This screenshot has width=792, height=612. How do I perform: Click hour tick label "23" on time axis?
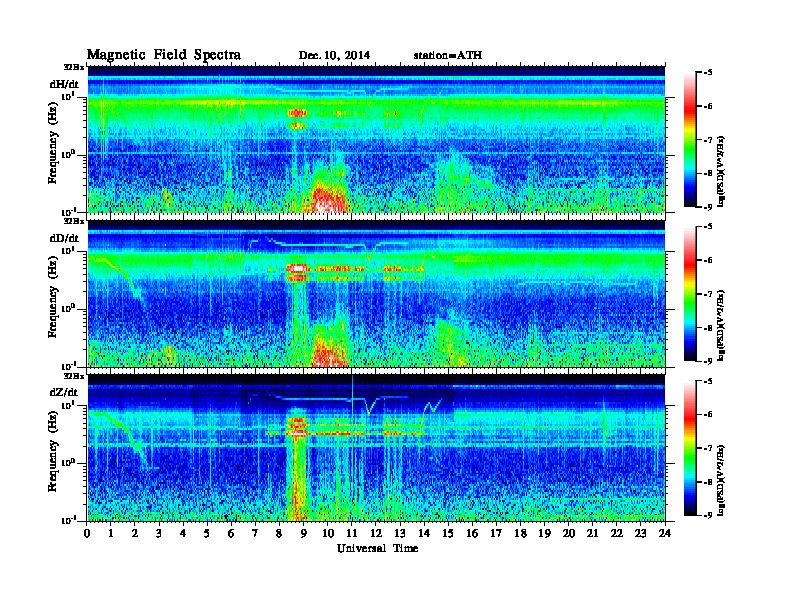coord(641,533)
